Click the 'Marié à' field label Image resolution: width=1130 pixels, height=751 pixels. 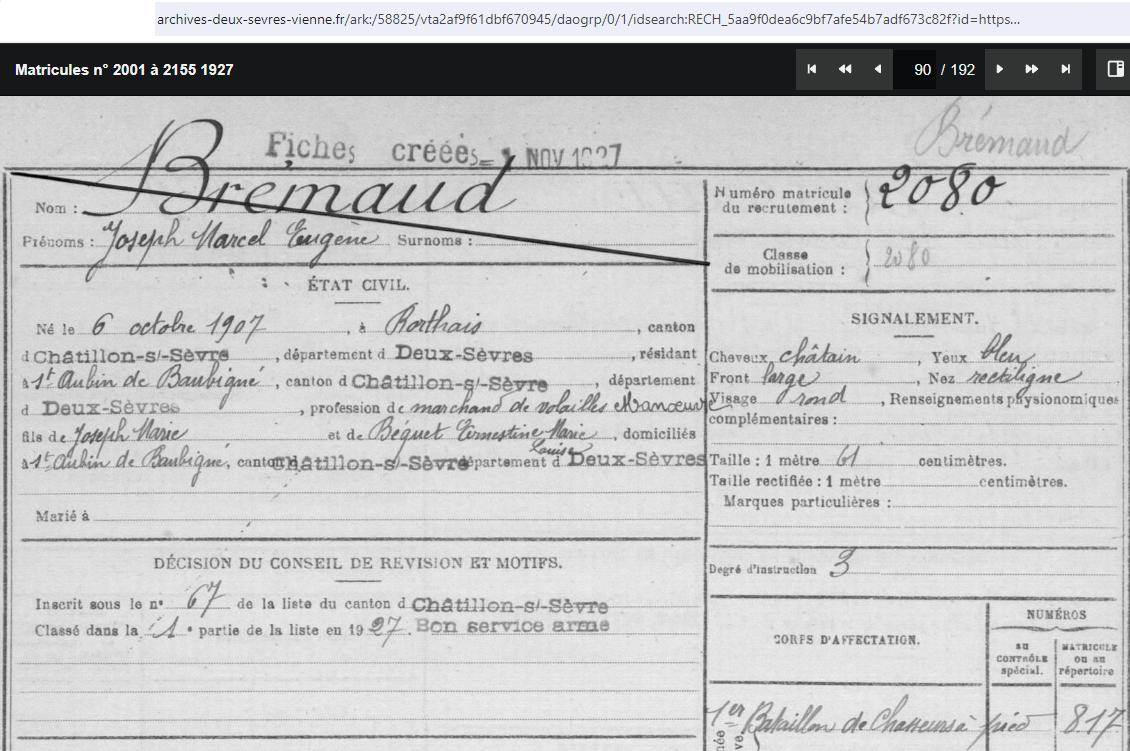[62, 516]
